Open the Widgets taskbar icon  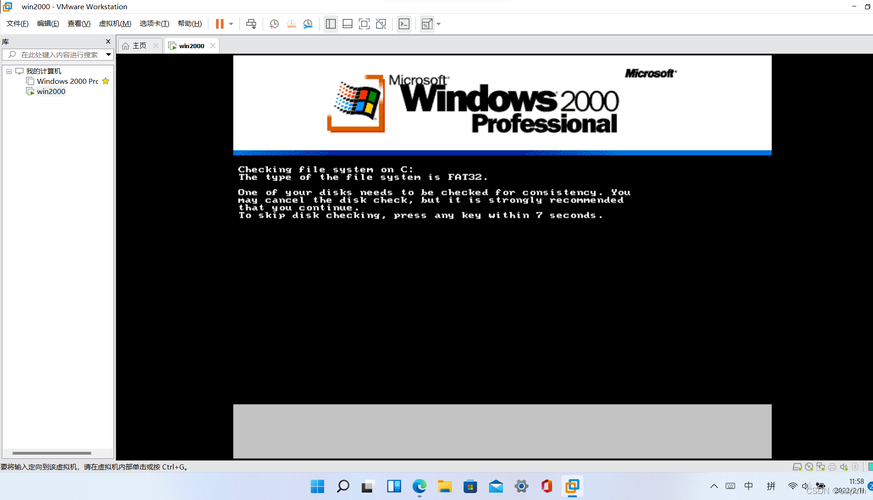394,486
